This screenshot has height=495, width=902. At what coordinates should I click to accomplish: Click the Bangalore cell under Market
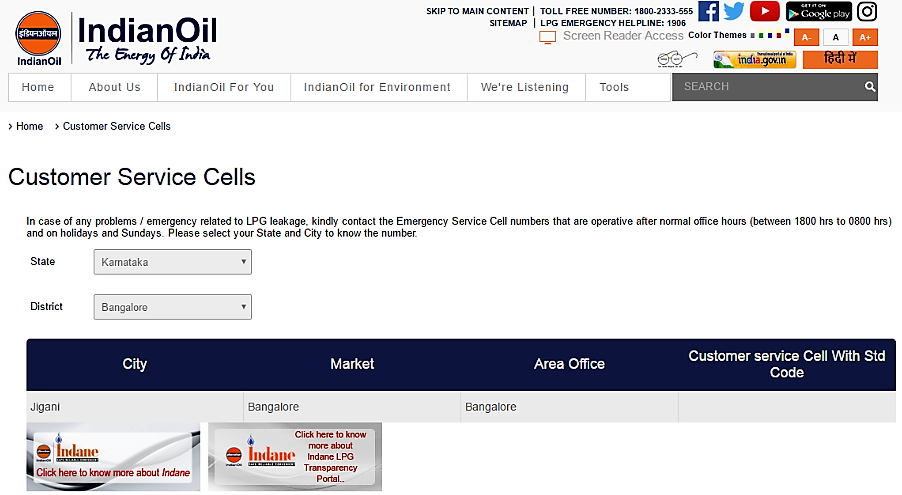(x=352, y=407)
